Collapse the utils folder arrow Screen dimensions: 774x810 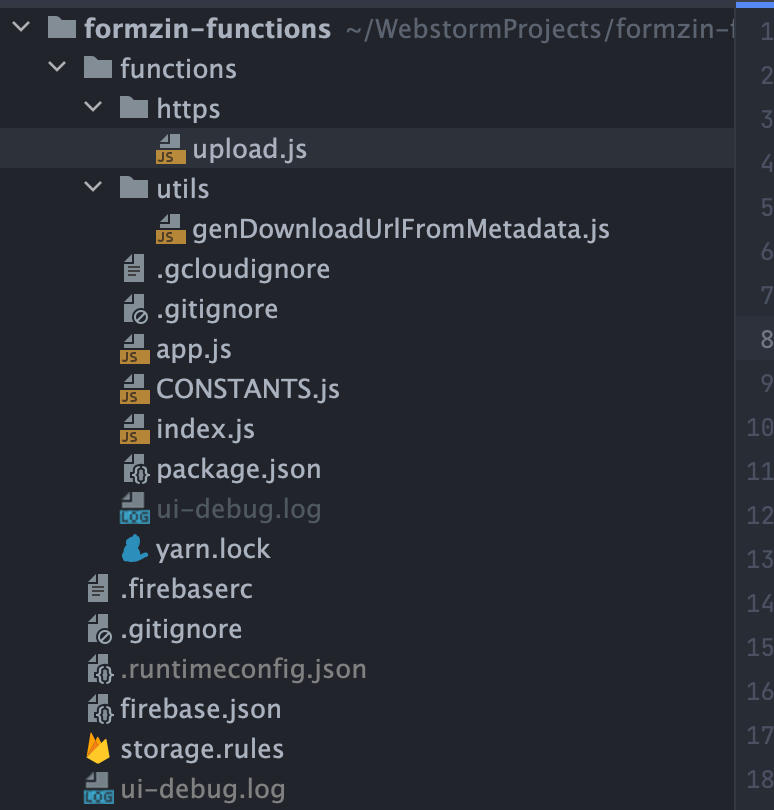(94, 188)
